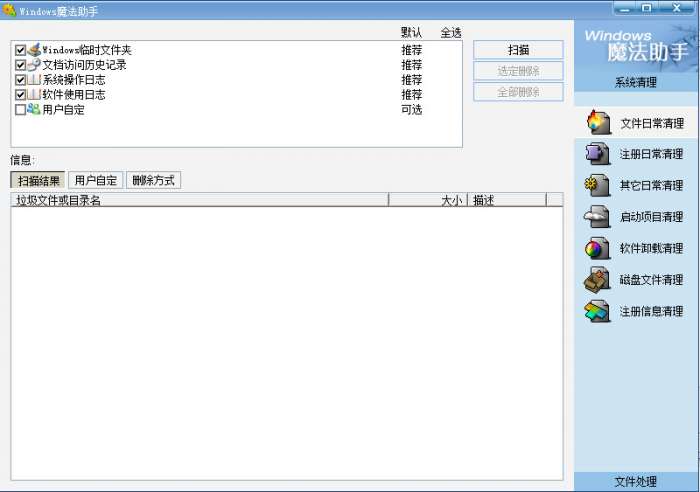The width and height of the screenshot is (700, 492).
Task: Open the 文件处理 section at bottom
Action: click(x=636, y=482)
